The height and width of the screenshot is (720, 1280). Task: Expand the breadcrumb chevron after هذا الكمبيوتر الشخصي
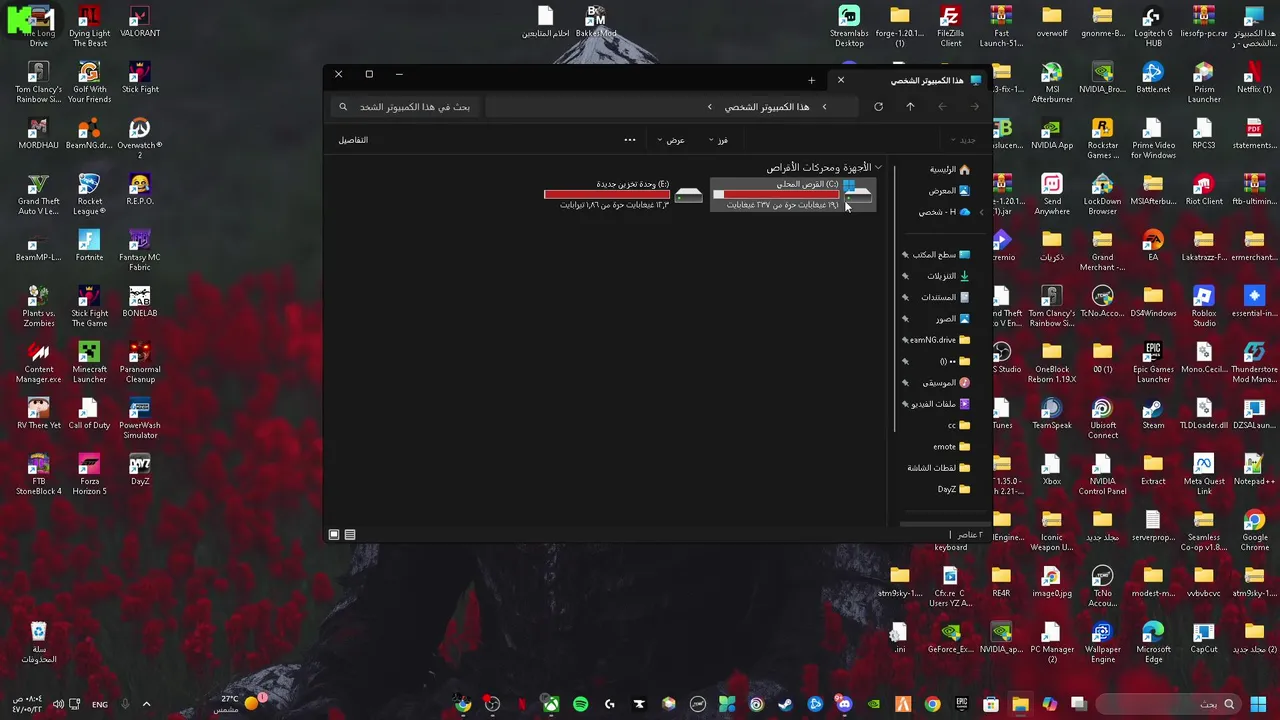[710, 107]
